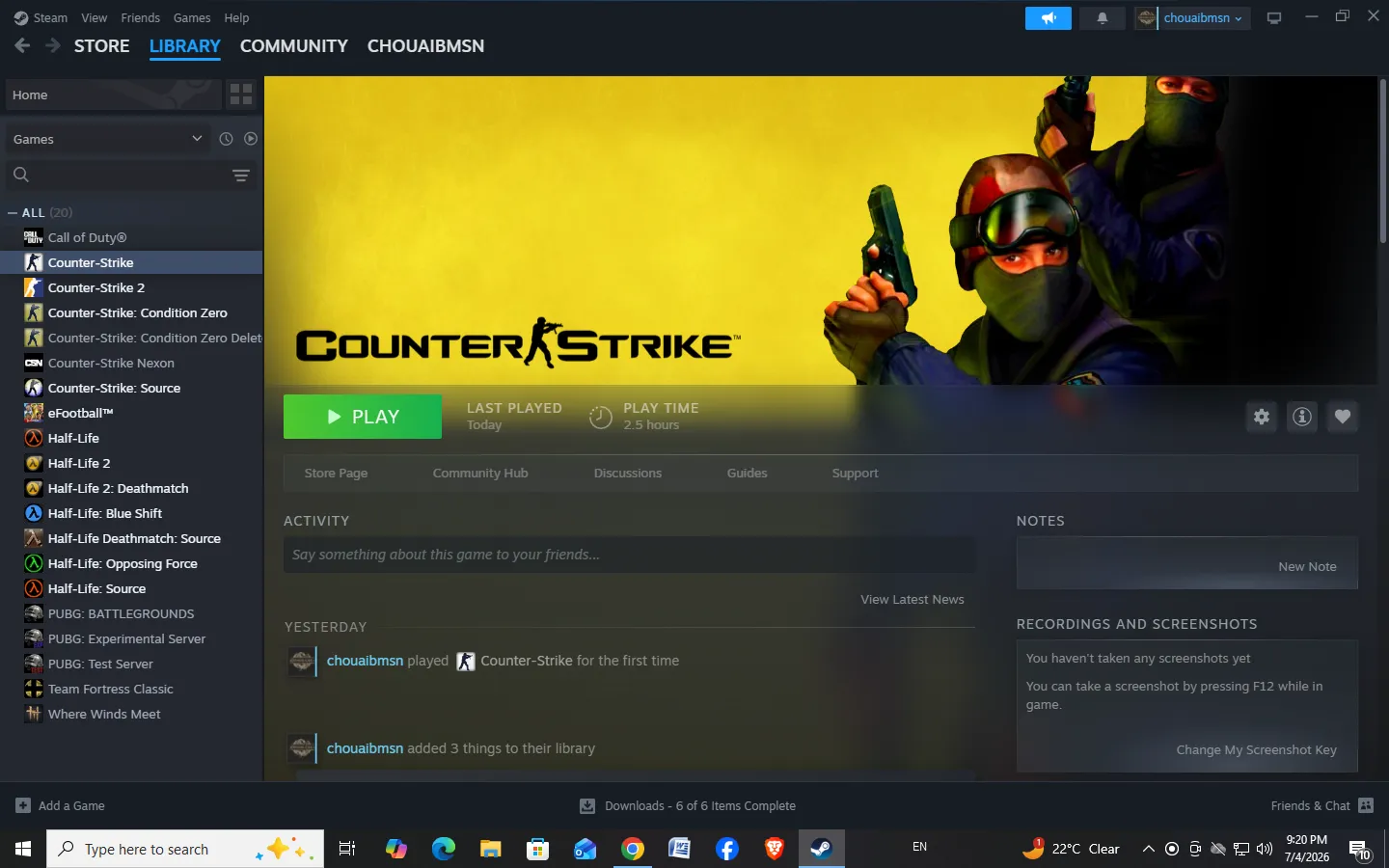Click the green PLAY button
Viewport: 1389px width, 868px height.
[x=363, y=417]
